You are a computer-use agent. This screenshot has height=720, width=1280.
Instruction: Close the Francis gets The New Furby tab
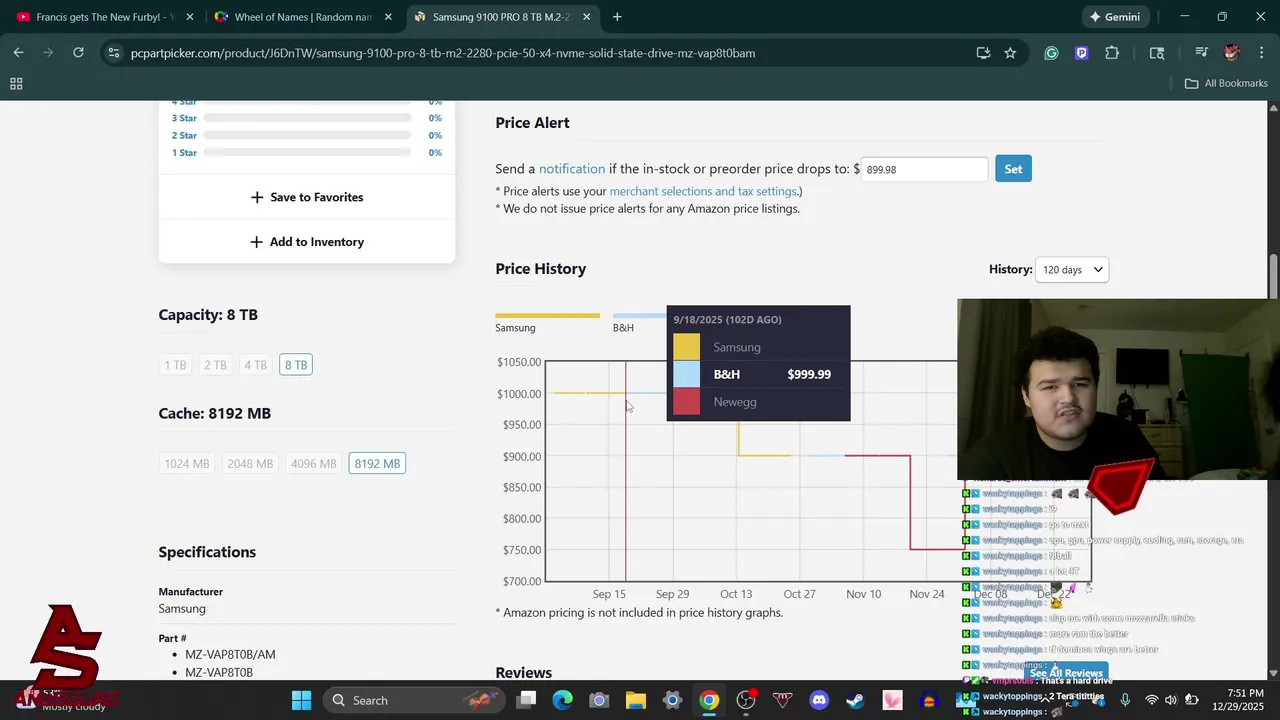click(190, 17)
